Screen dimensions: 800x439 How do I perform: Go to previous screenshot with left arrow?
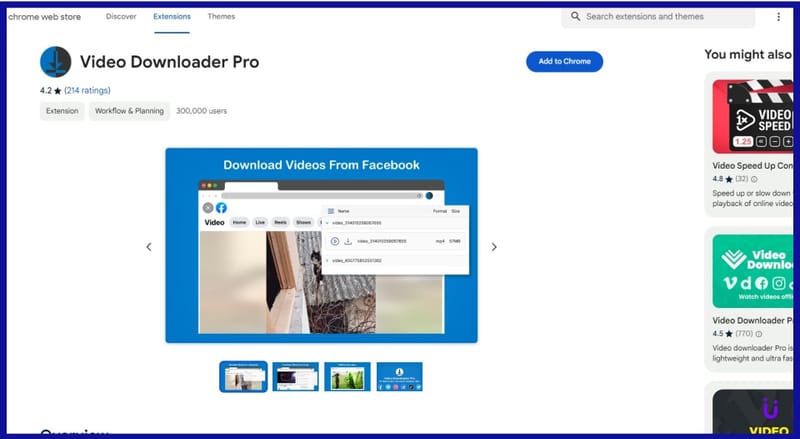coord(149,247)
